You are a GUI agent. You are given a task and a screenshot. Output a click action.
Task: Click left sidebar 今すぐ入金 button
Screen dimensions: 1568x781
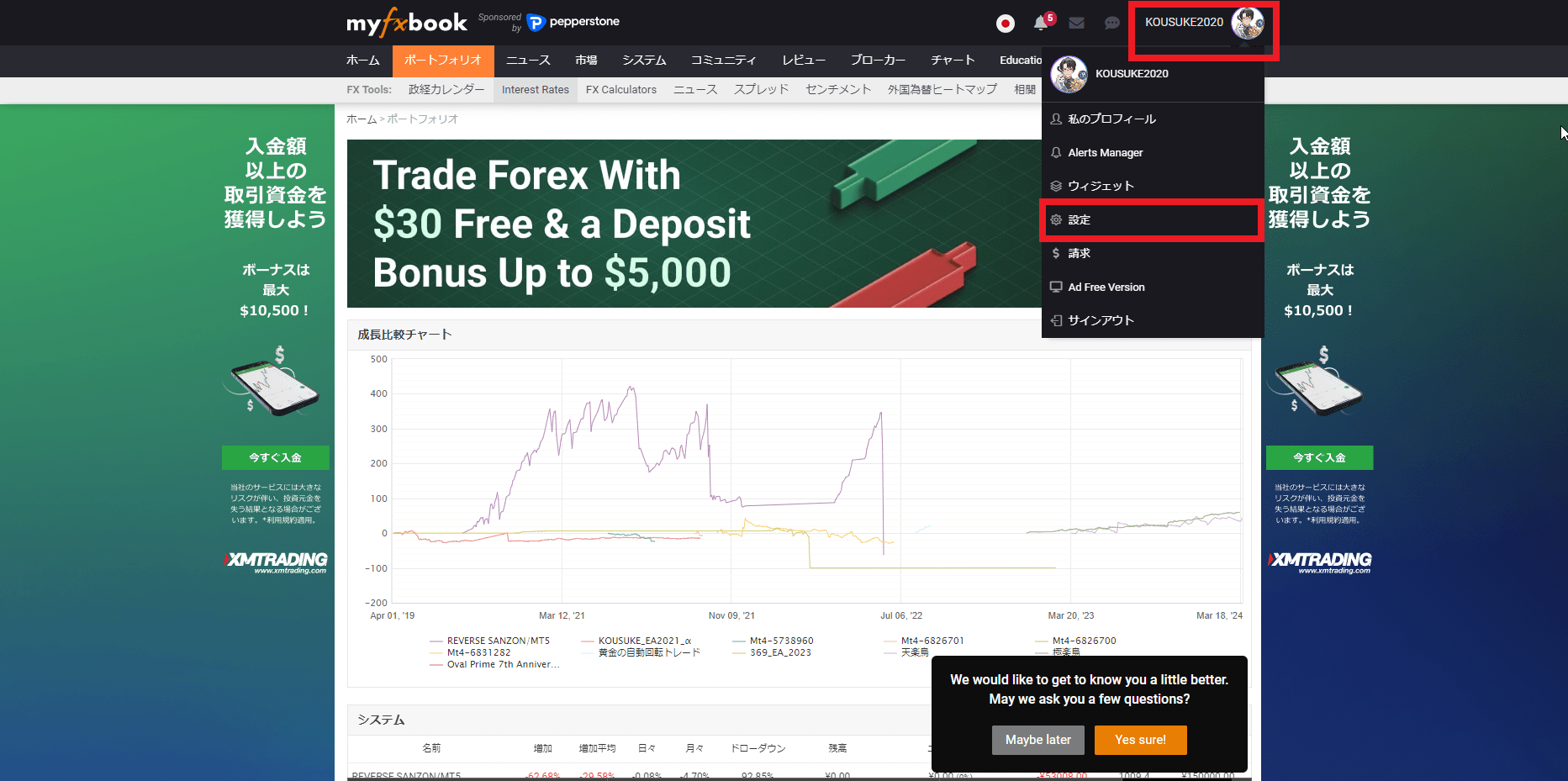click(x=276, y=458)
